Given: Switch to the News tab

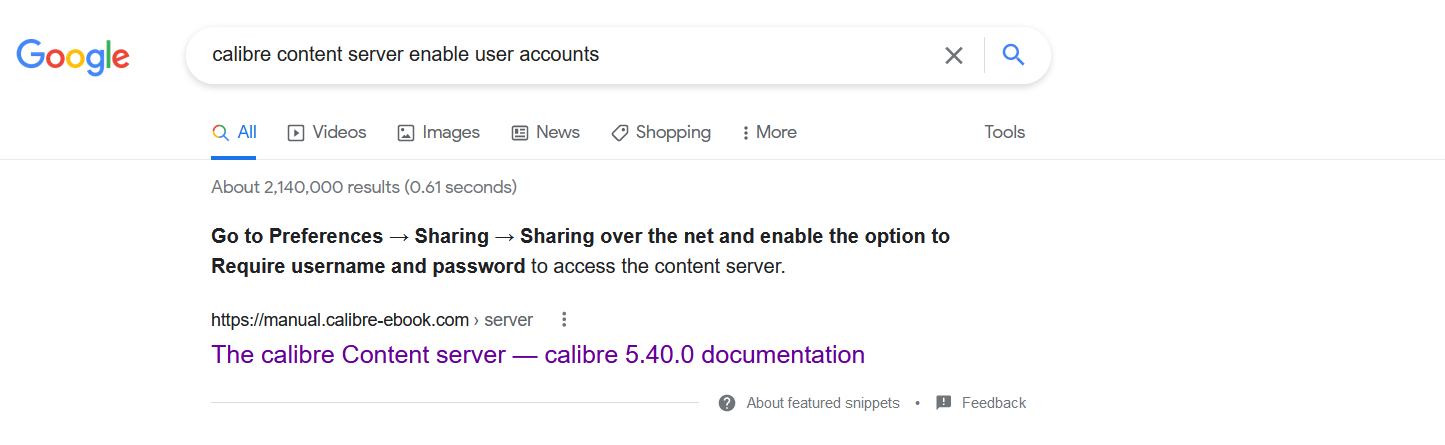Looking at the screenshot, I should (546, 133).
